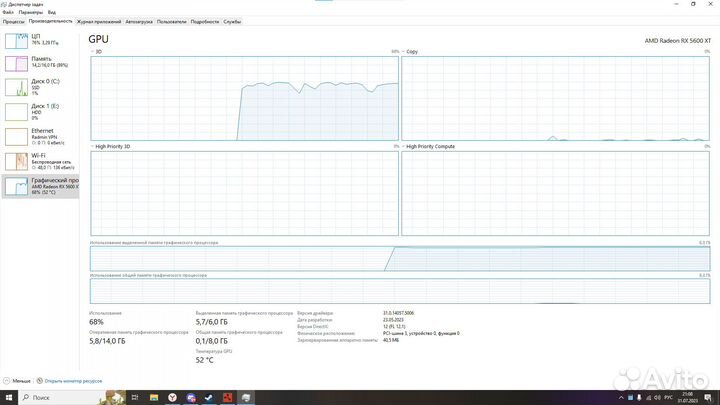Switch to the Автозагрузка tab

click(x=139, y=22)
